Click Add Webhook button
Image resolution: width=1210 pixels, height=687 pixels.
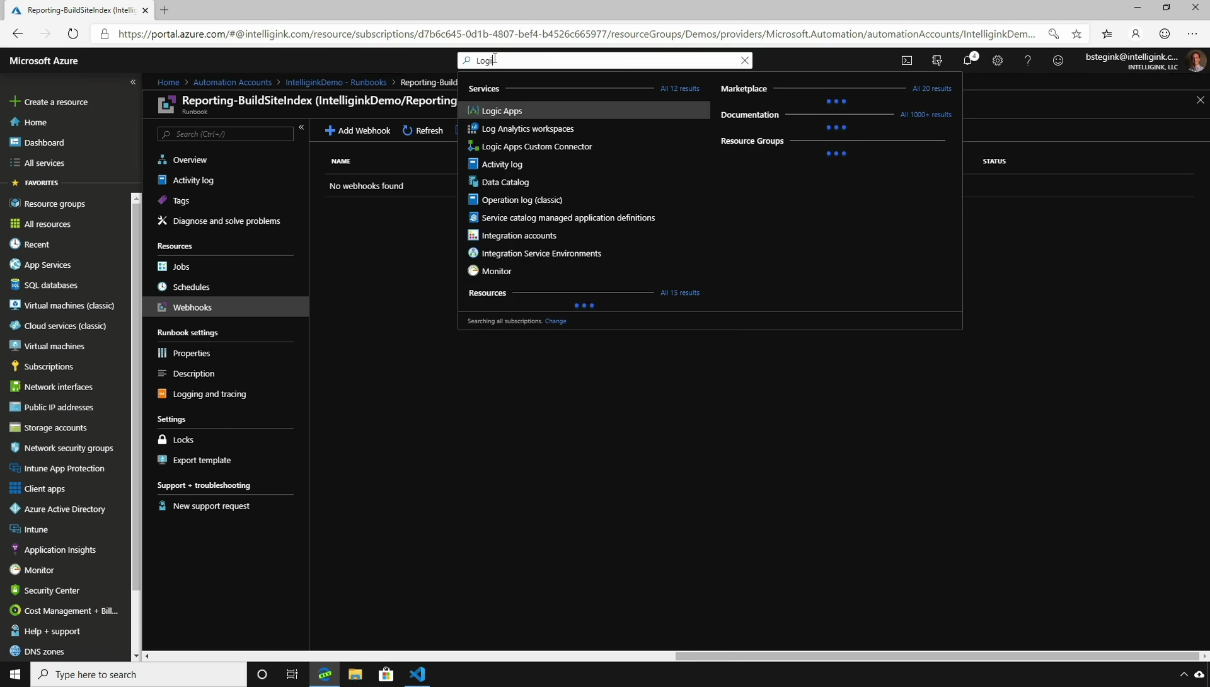click(357, 130)
